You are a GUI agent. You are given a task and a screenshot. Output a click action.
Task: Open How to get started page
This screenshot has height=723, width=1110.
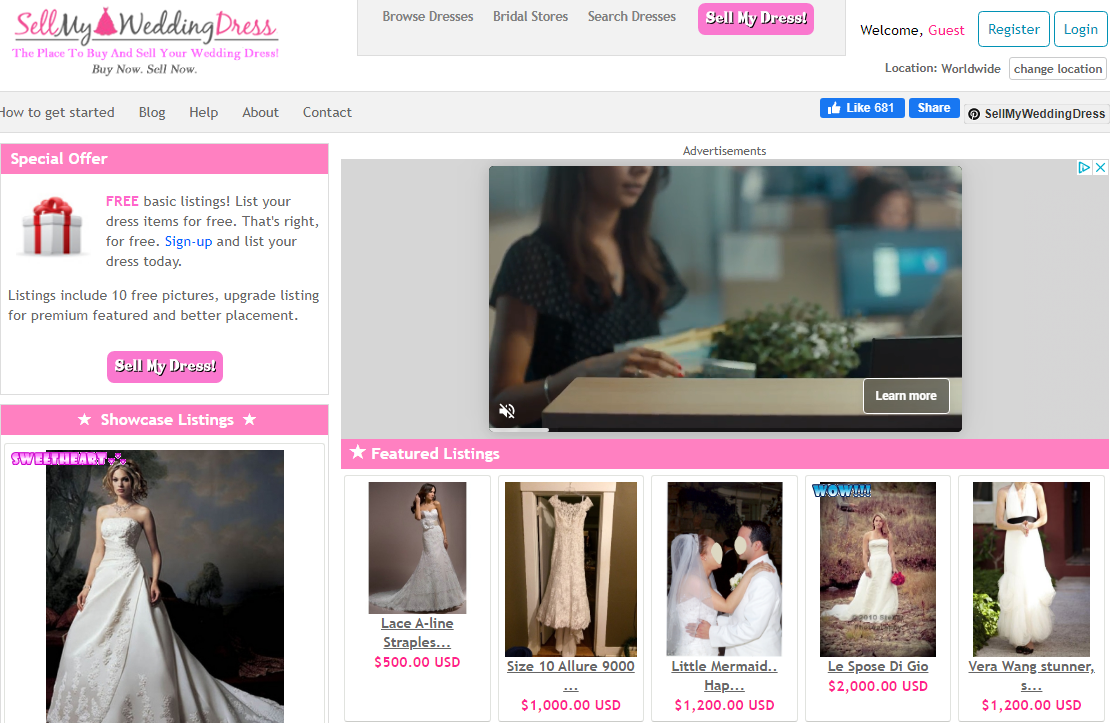[57, 113]
